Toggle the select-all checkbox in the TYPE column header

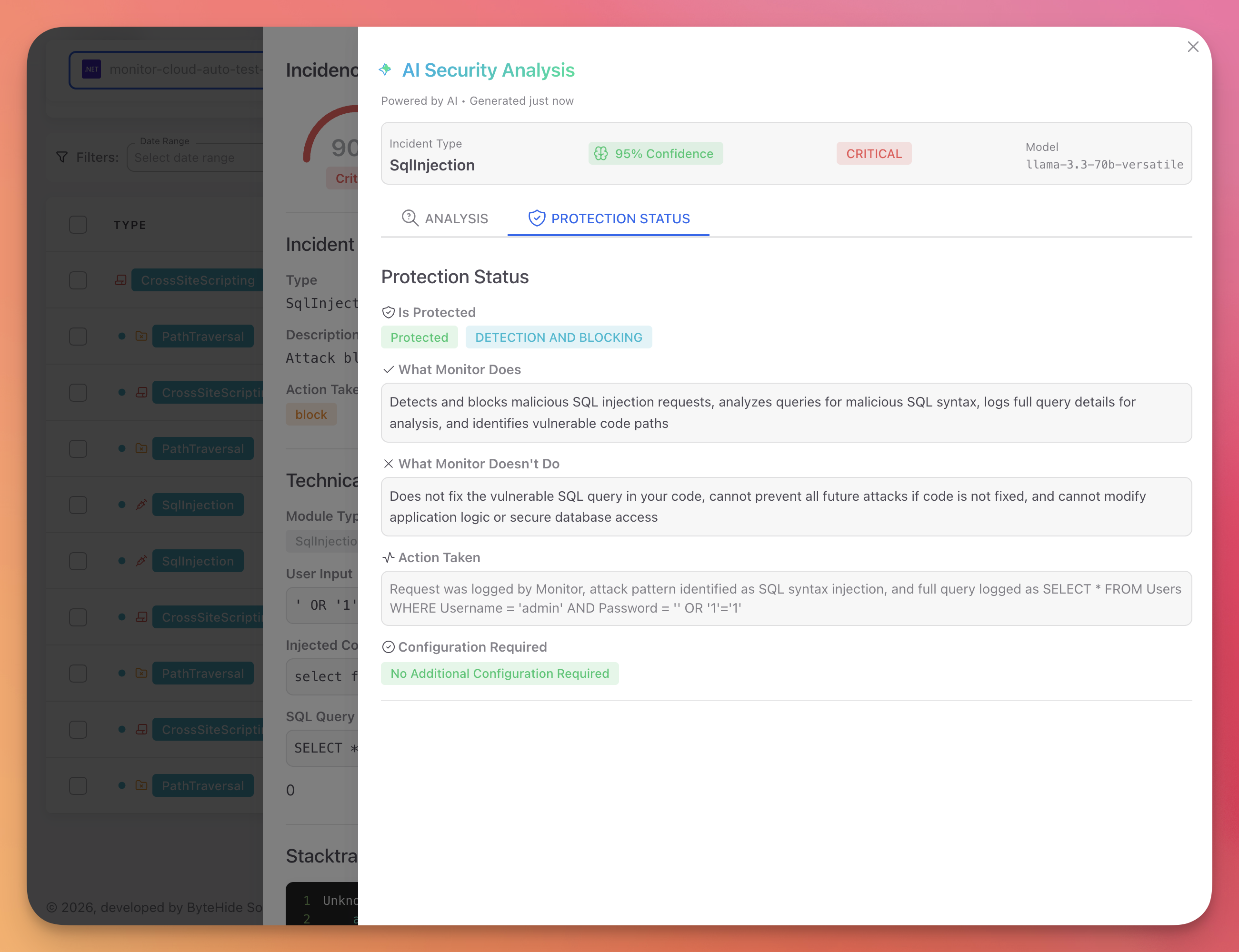78,224
